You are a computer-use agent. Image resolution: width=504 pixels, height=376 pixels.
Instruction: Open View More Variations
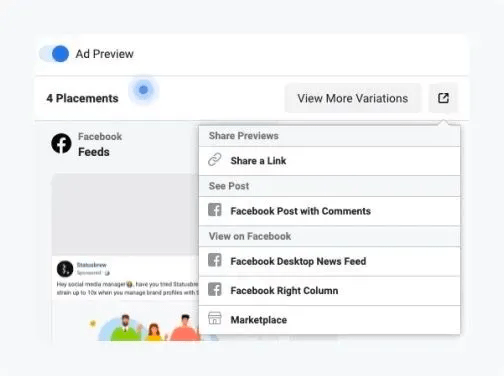point(353,98)
